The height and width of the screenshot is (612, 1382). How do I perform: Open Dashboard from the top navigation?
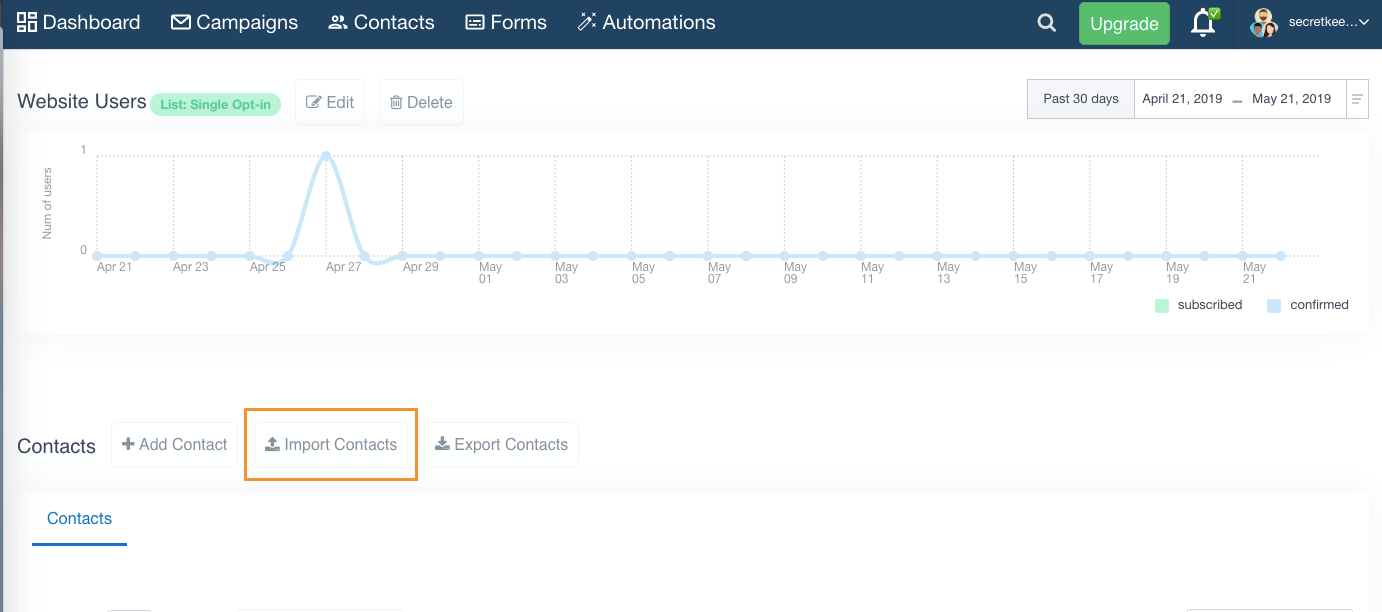tap(79, 22)
